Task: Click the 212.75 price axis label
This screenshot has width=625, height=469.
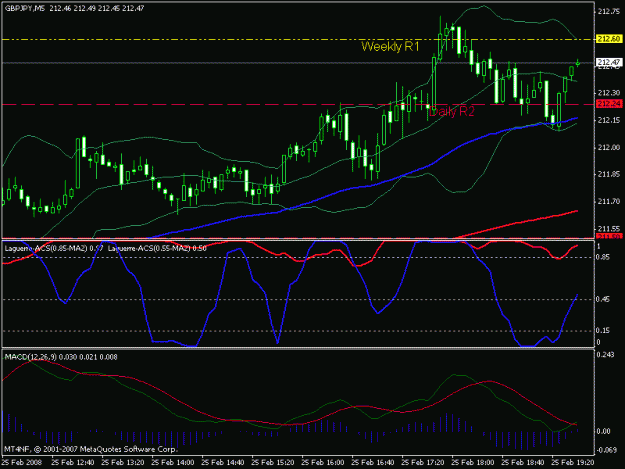Action: click(x=609, y=12)
